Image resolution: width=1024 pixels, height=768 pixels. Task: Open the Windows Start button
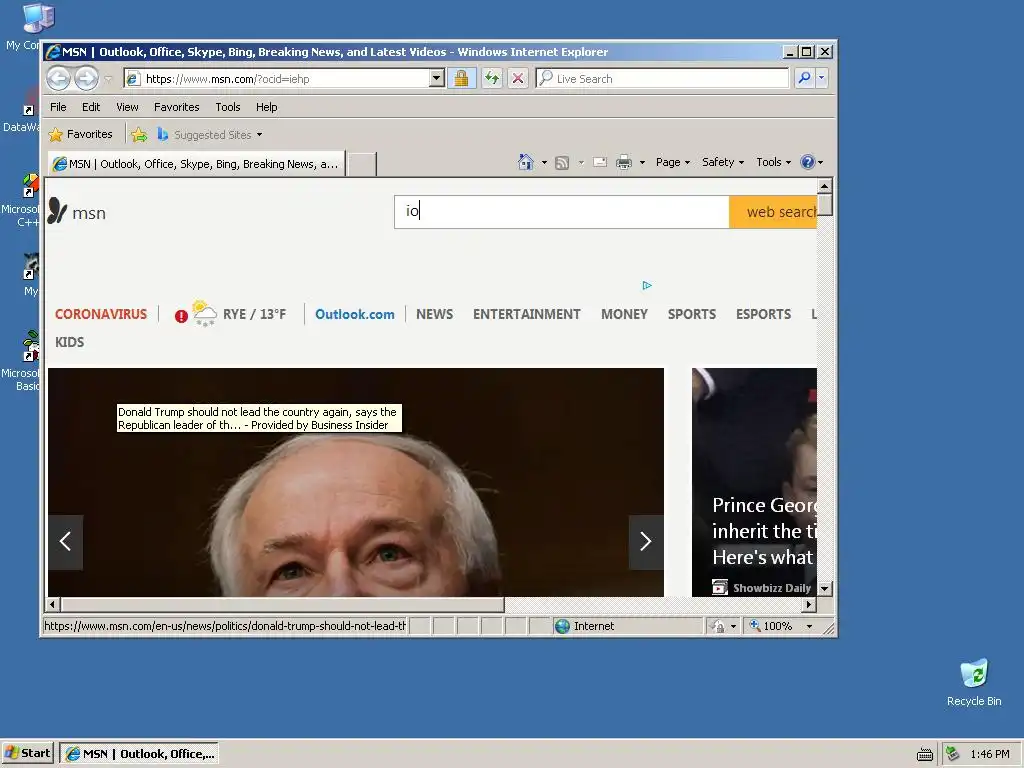(27, 754)
